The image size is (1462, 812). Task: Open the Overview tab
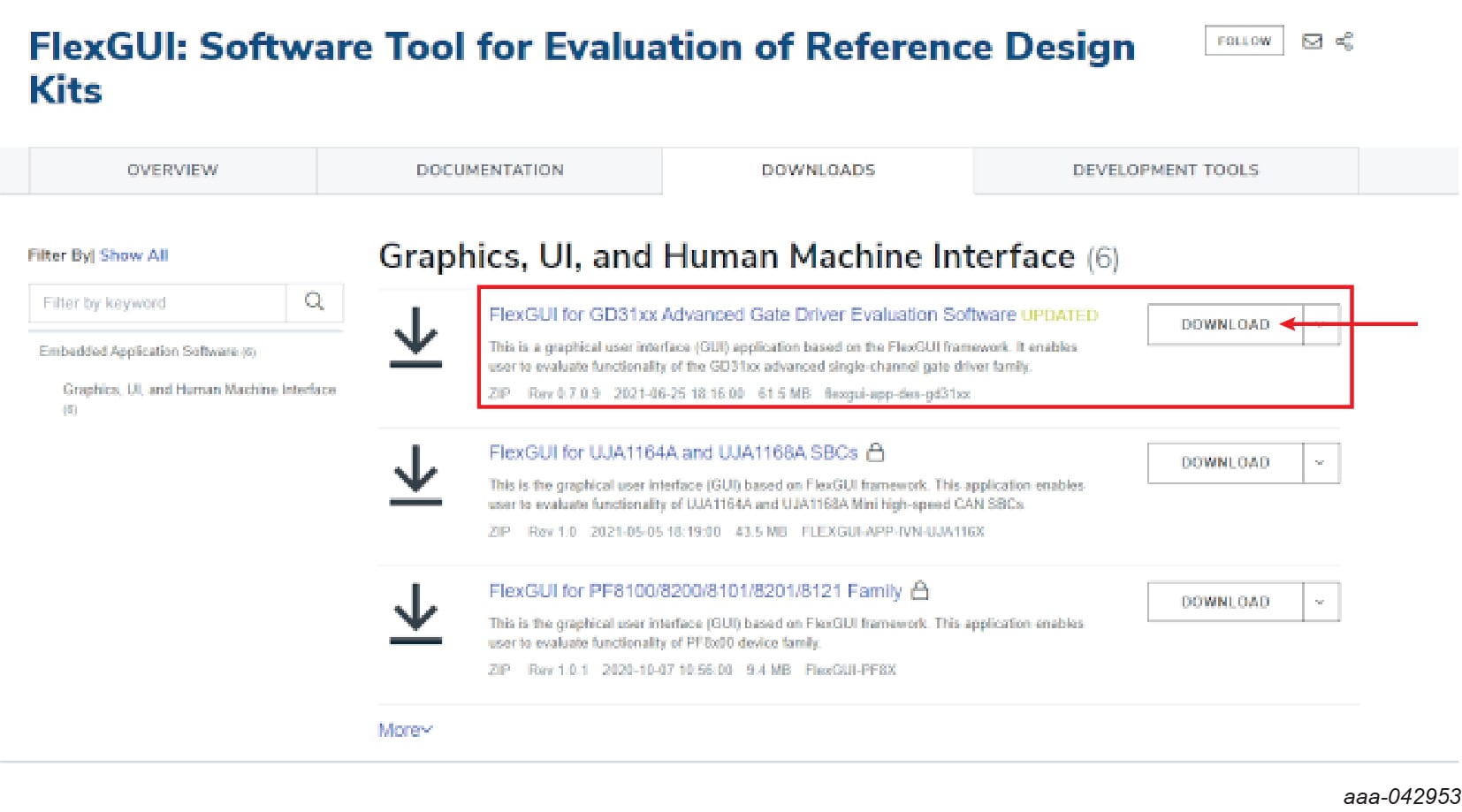click(172, 170)
